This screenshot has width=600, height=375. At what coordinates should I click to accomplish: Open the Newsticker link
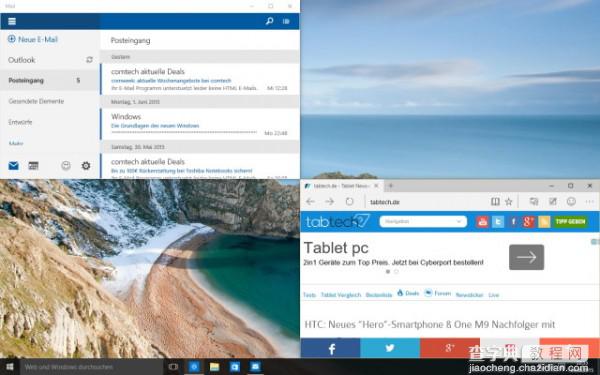pos(469,295)
